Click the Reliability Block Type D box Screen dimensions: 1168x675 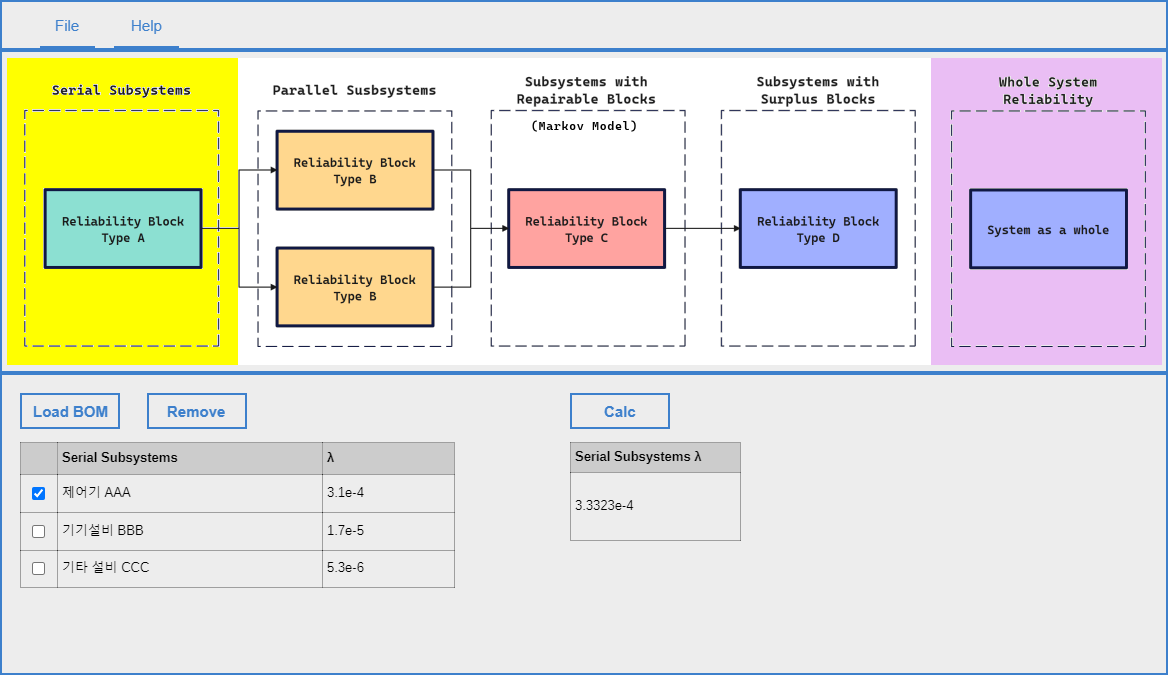pos(818,229)
